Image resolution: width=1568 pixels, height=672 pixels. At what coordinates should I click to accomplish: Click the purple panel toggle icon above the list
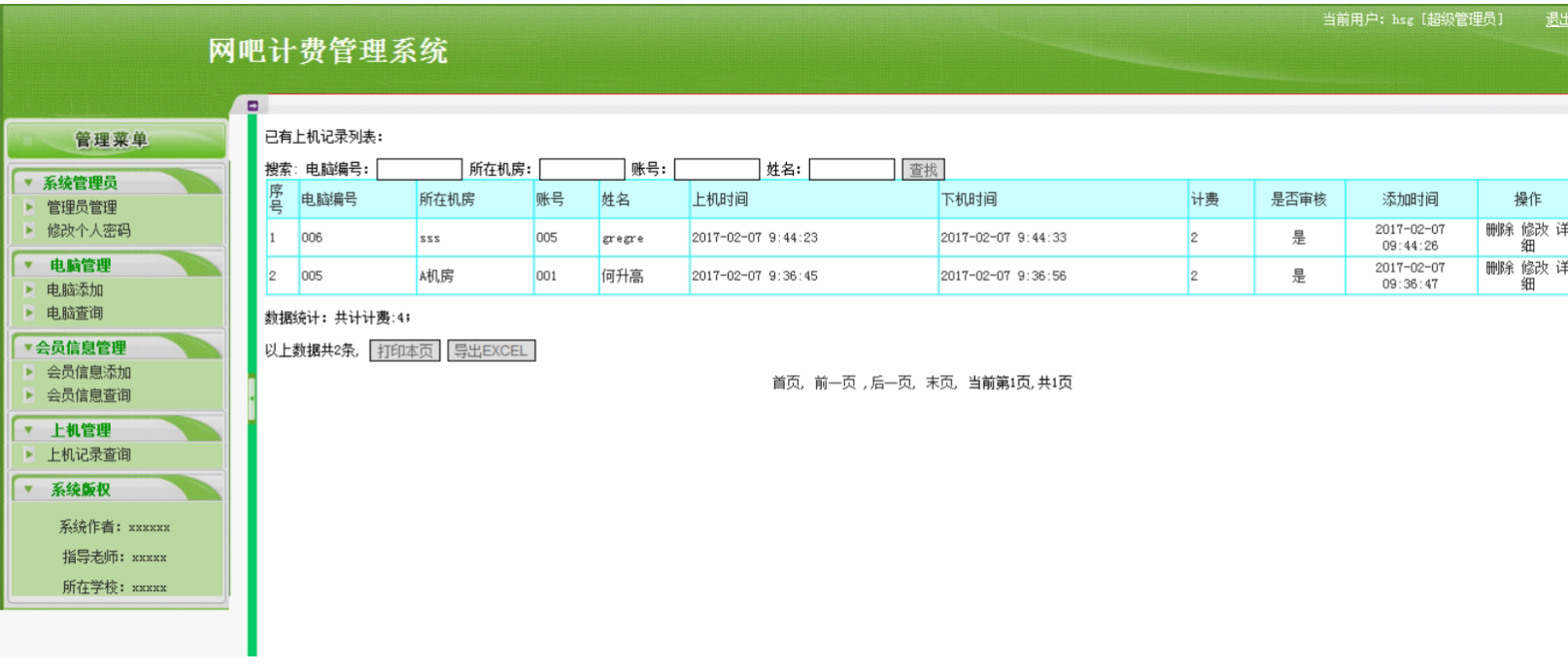pos(252,105)
